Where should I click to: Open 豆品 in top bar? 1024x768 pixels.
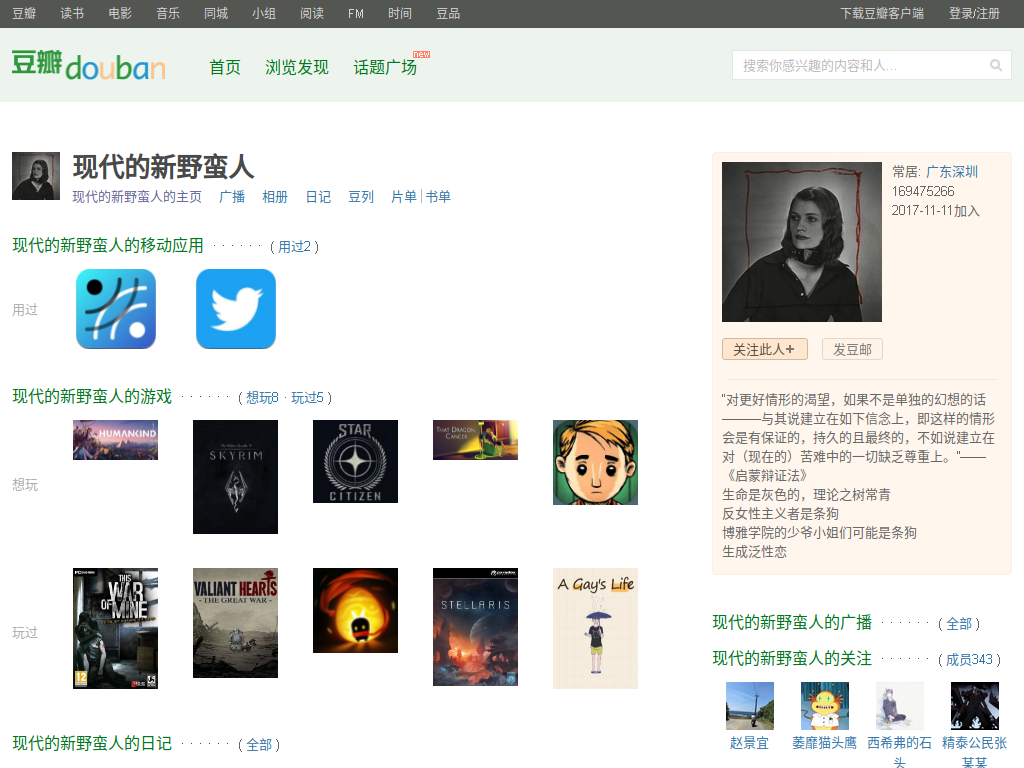point(448,14)
